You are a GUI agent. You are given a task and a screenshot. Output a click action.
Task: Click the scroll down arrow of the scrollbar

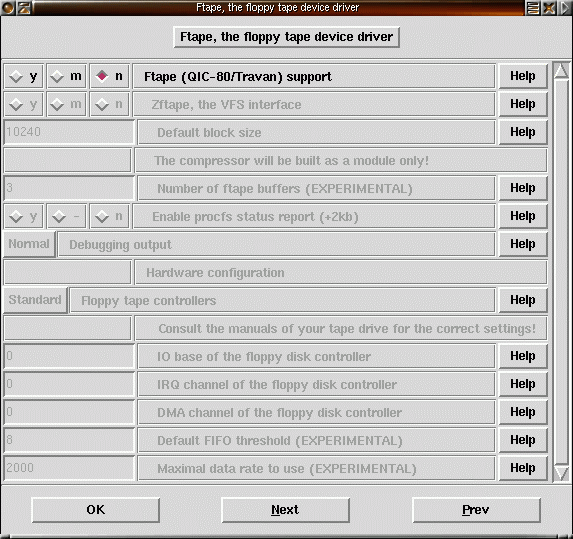pyautogui.click(x=561, y=472)
